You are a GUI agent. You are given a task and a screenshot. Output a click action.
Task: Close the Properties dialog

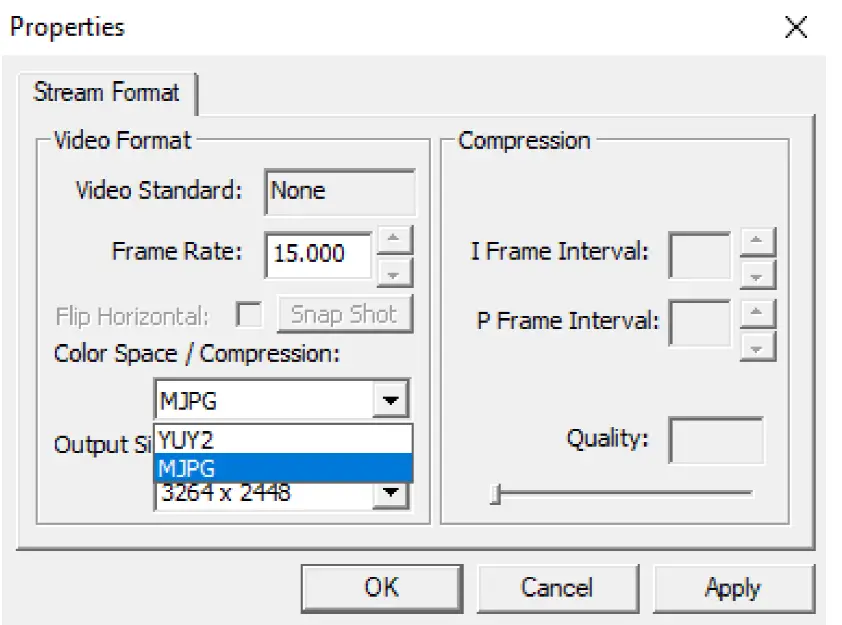tap(795, 27)
